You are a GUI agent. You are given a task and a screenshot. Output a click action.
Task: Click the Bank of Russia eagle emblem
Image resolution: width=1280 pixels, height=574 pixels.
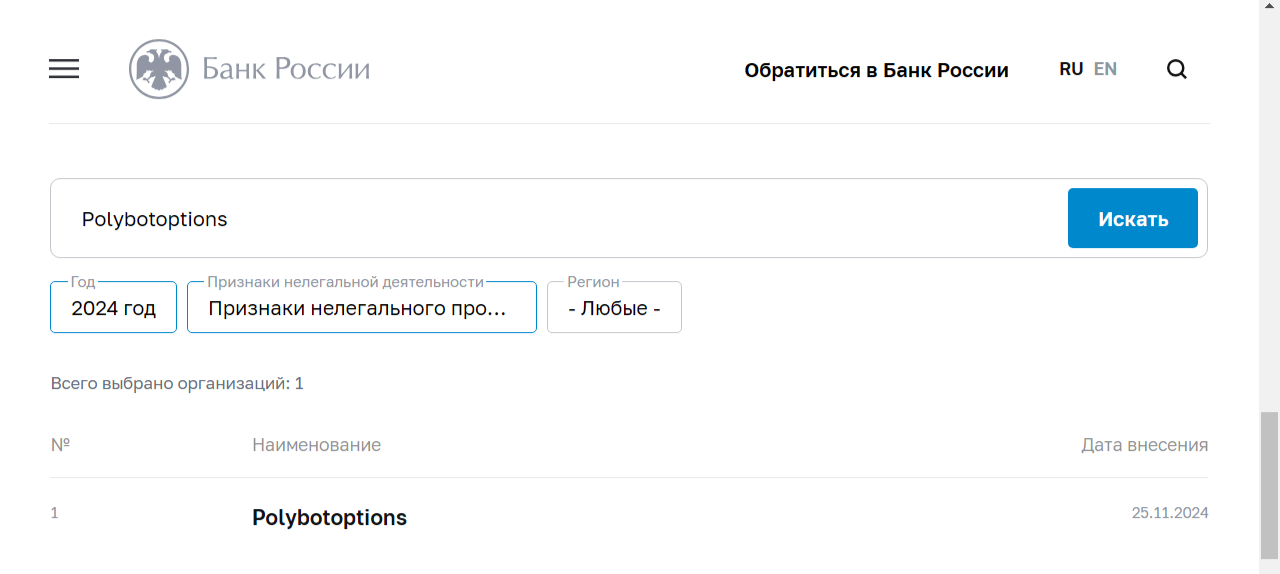[x=159, y=69]
